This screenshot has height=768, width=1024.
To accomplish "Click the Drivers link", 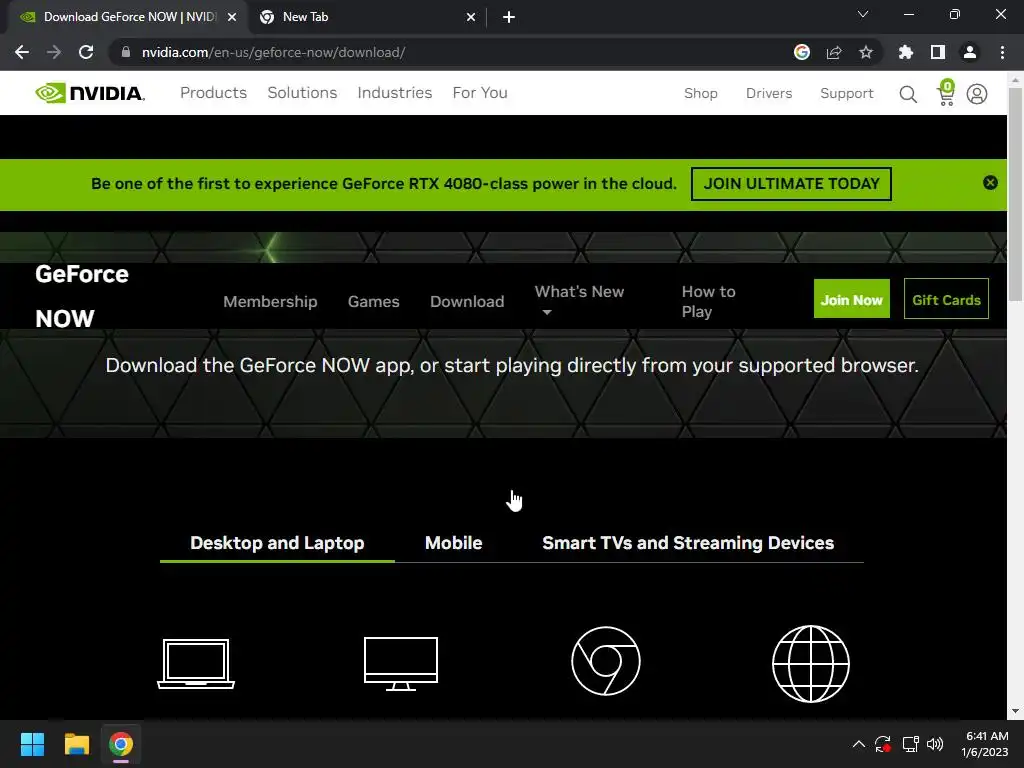I will click(769, 93).
